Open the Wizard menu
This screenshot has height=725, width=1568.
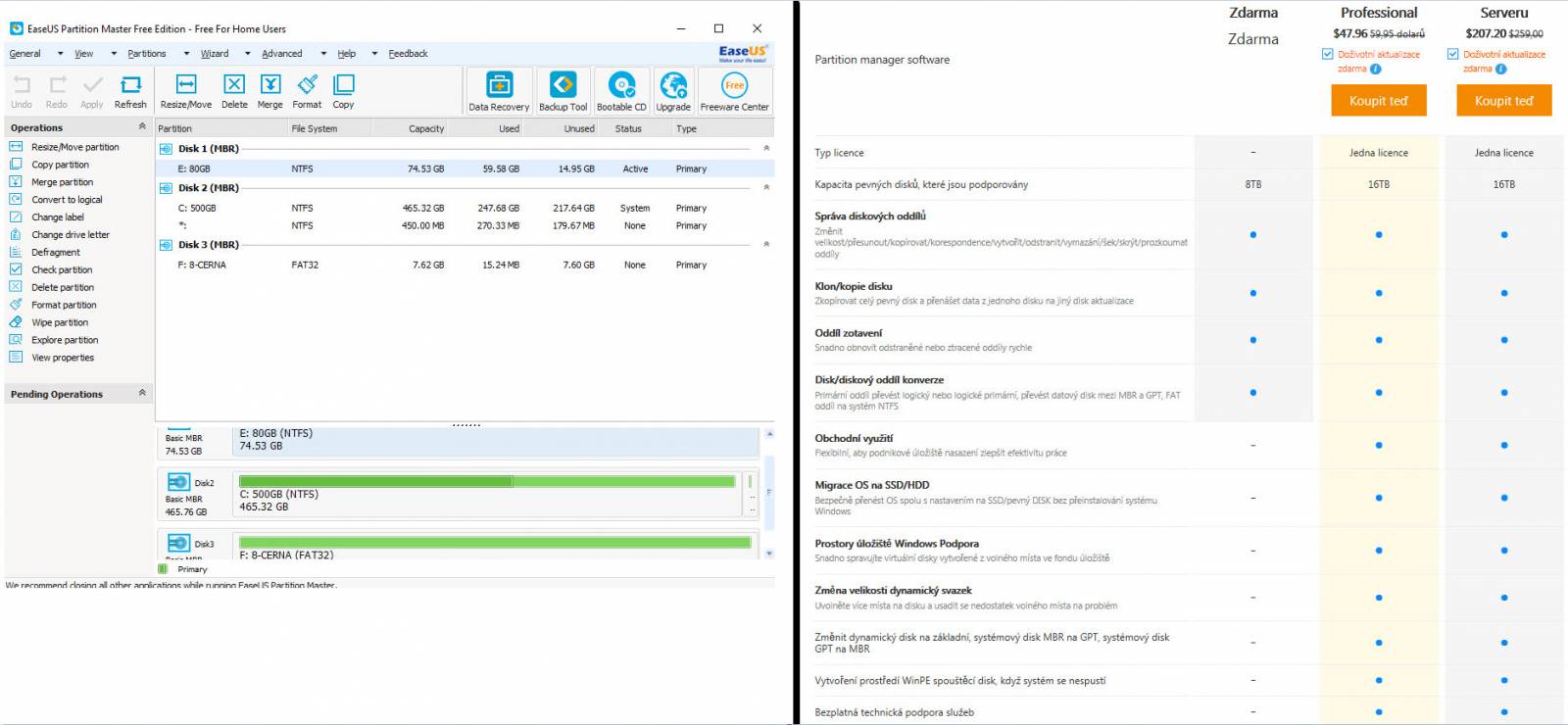pos(215,54)
